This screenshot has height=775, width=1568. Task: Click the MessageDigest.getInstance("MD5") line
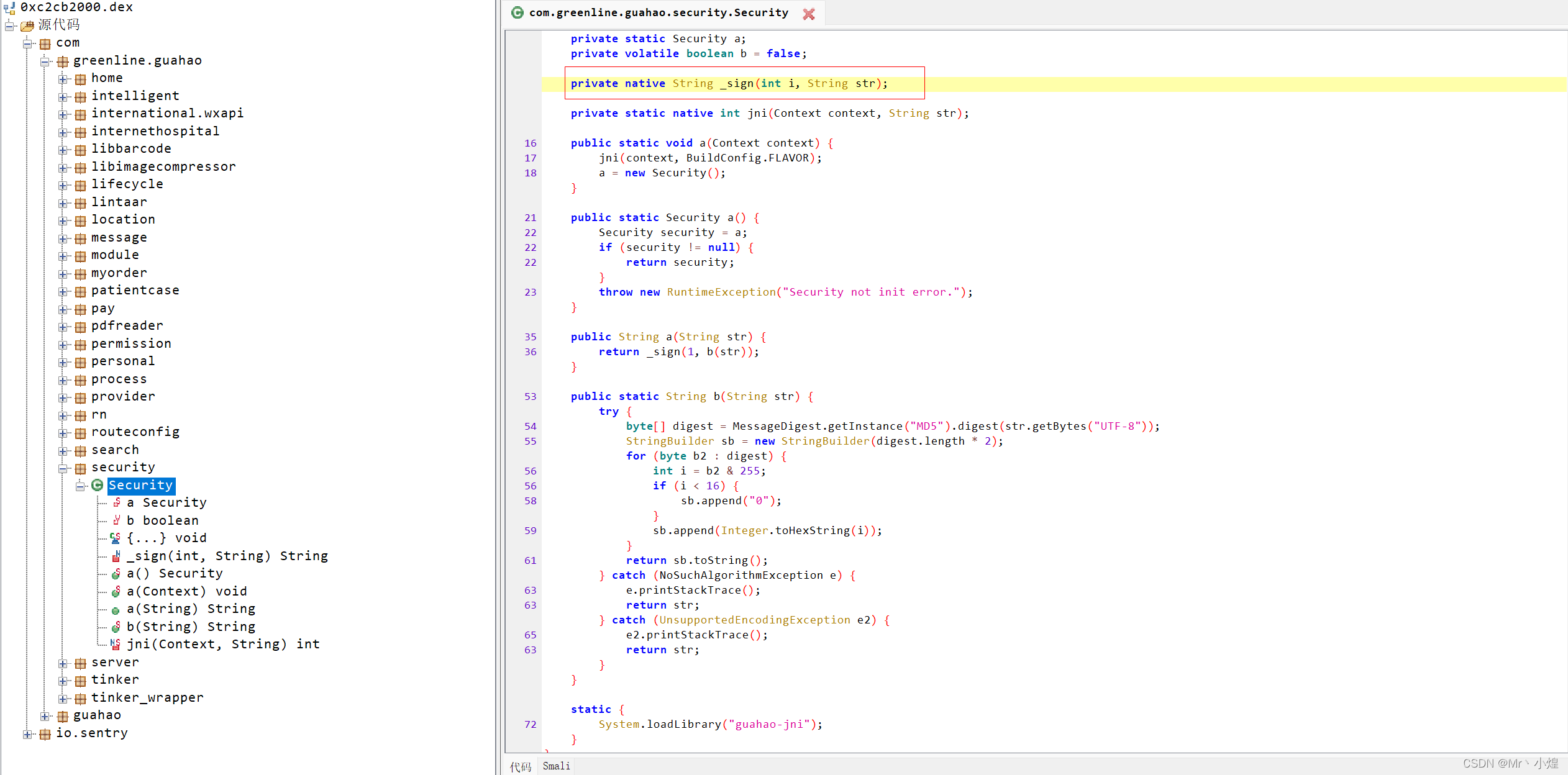893,426
